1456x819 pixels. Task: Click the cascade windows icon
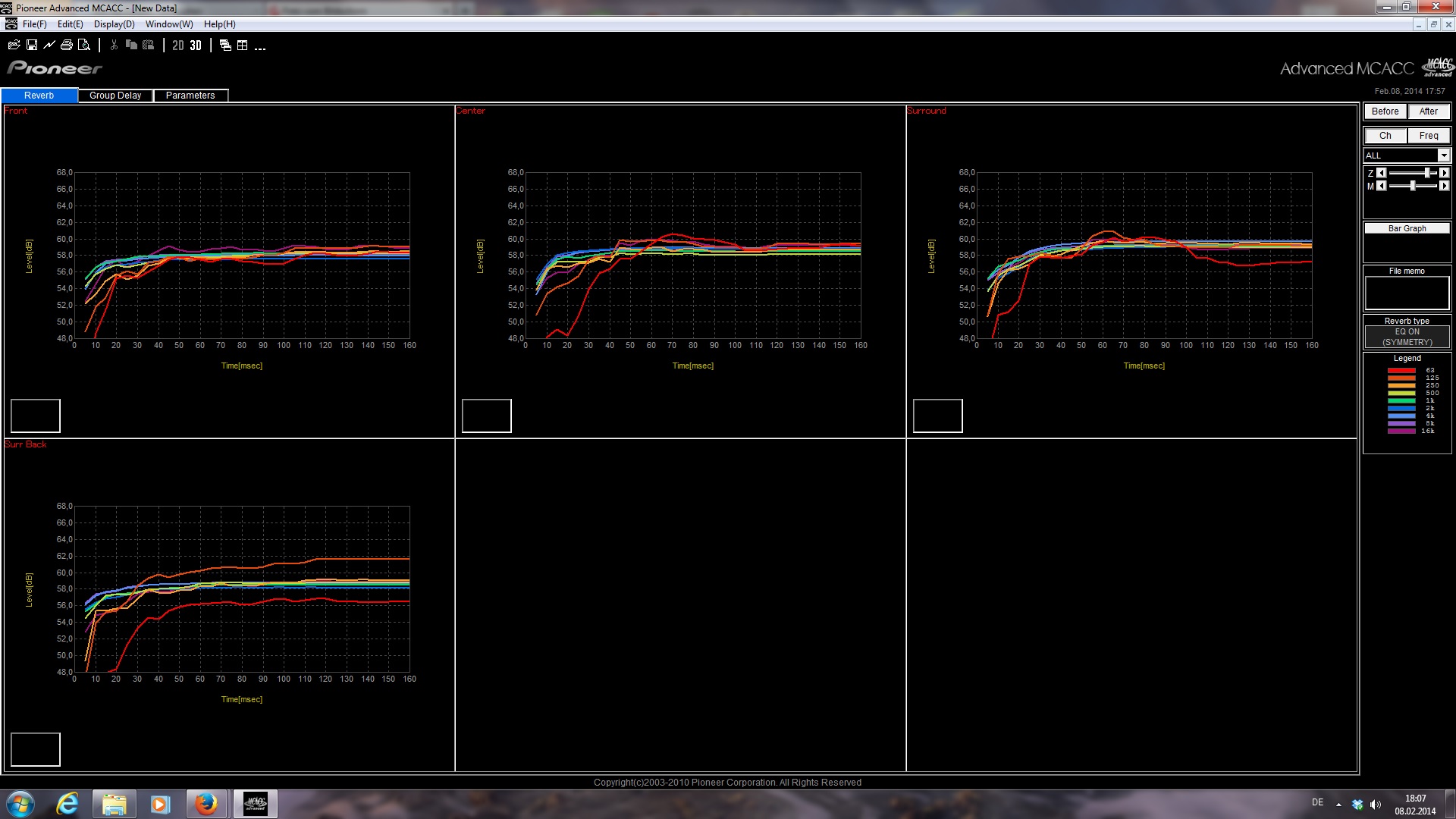tap(225, 45)
